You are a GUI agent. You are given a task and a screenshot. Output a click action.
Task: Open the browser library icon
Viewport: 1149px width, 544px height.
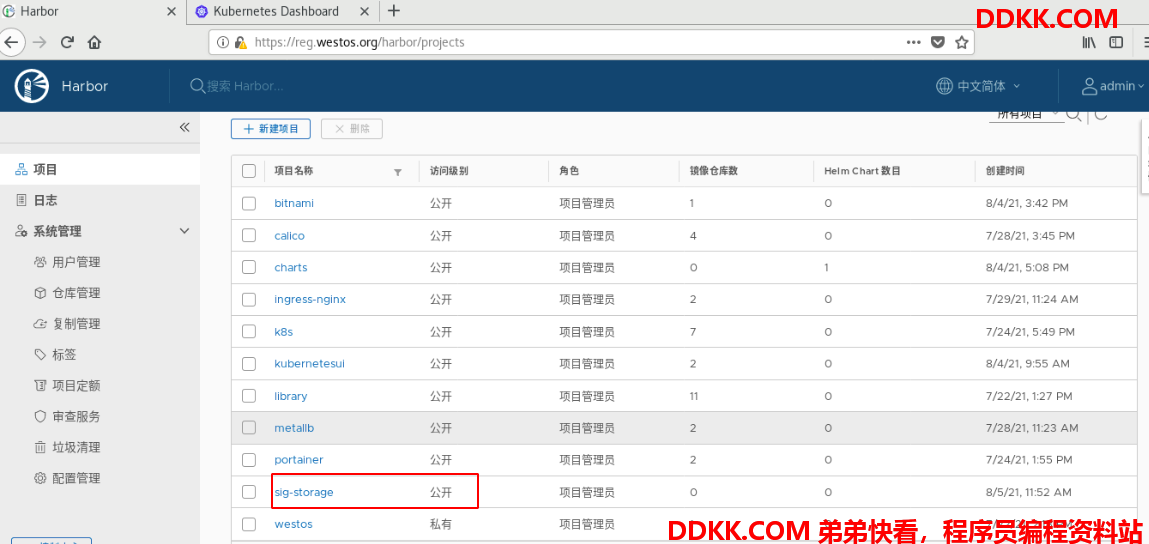pyautogui.click(x=1090, y=43)
